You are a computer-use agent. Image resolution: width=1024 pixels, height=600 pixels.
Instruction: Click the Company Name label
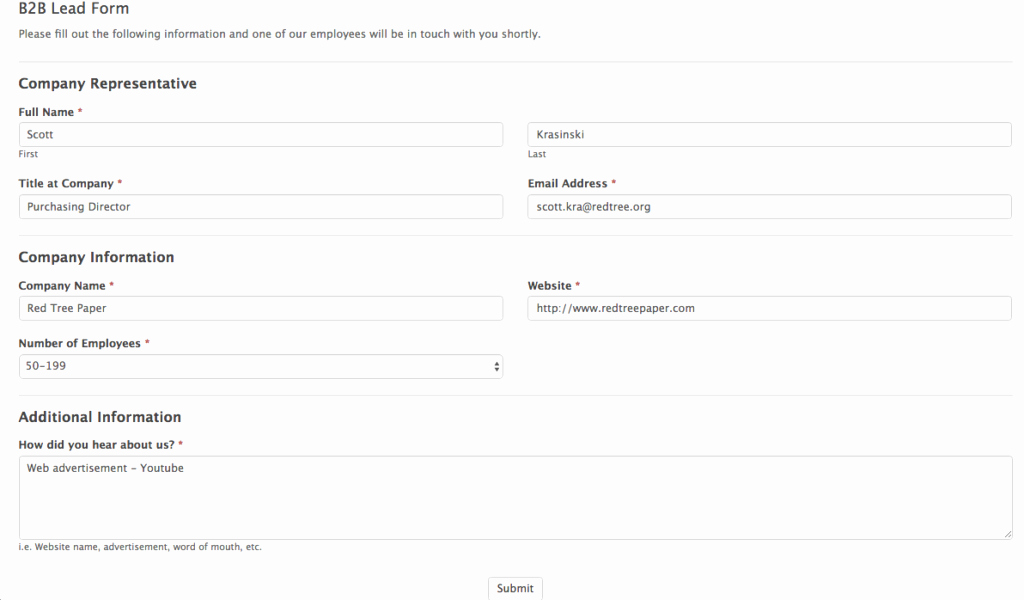click(61, 285)
